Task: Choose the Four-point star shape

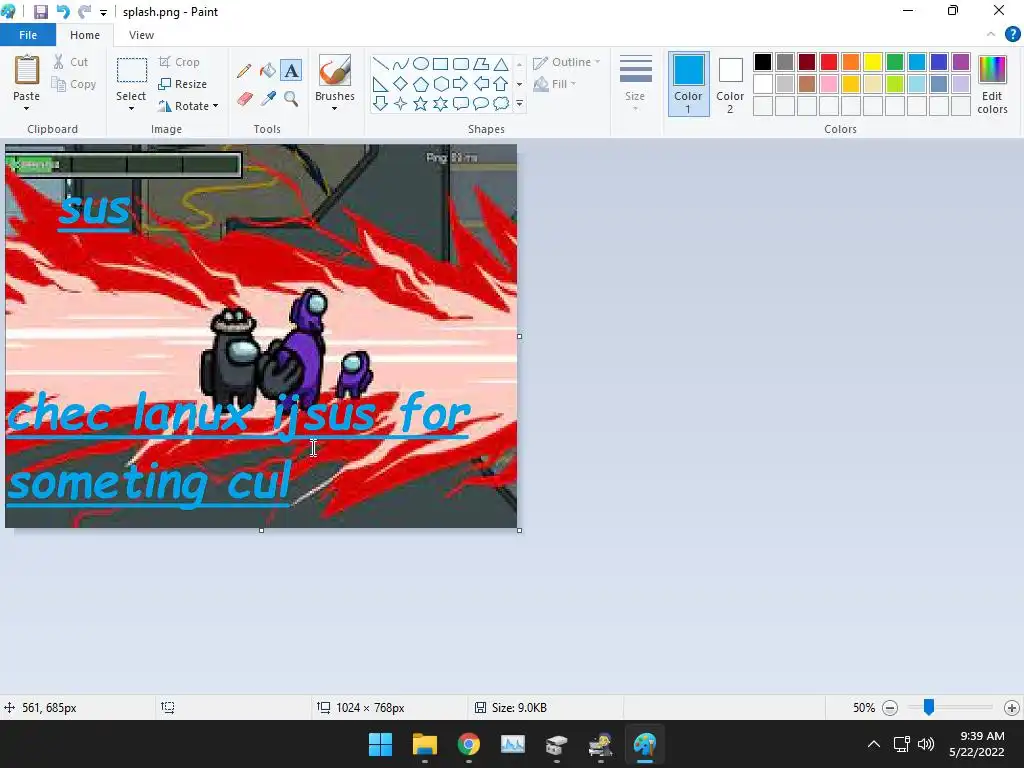Action: (x=400, y=103)
